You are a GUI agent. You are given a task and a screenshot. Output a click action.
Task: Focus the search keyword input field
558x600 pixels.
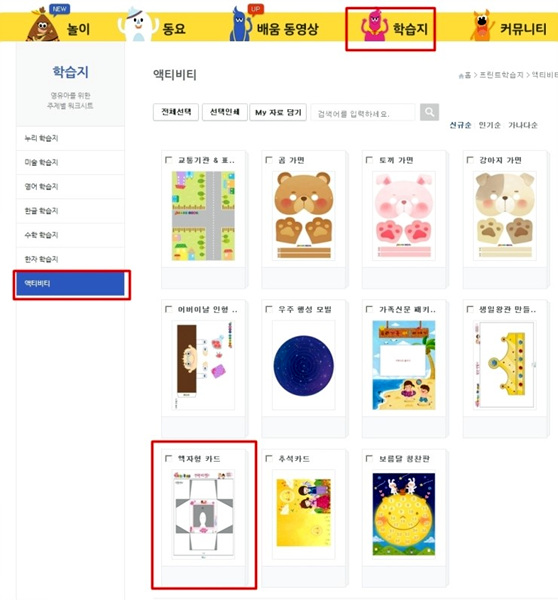tap(363, 113)
